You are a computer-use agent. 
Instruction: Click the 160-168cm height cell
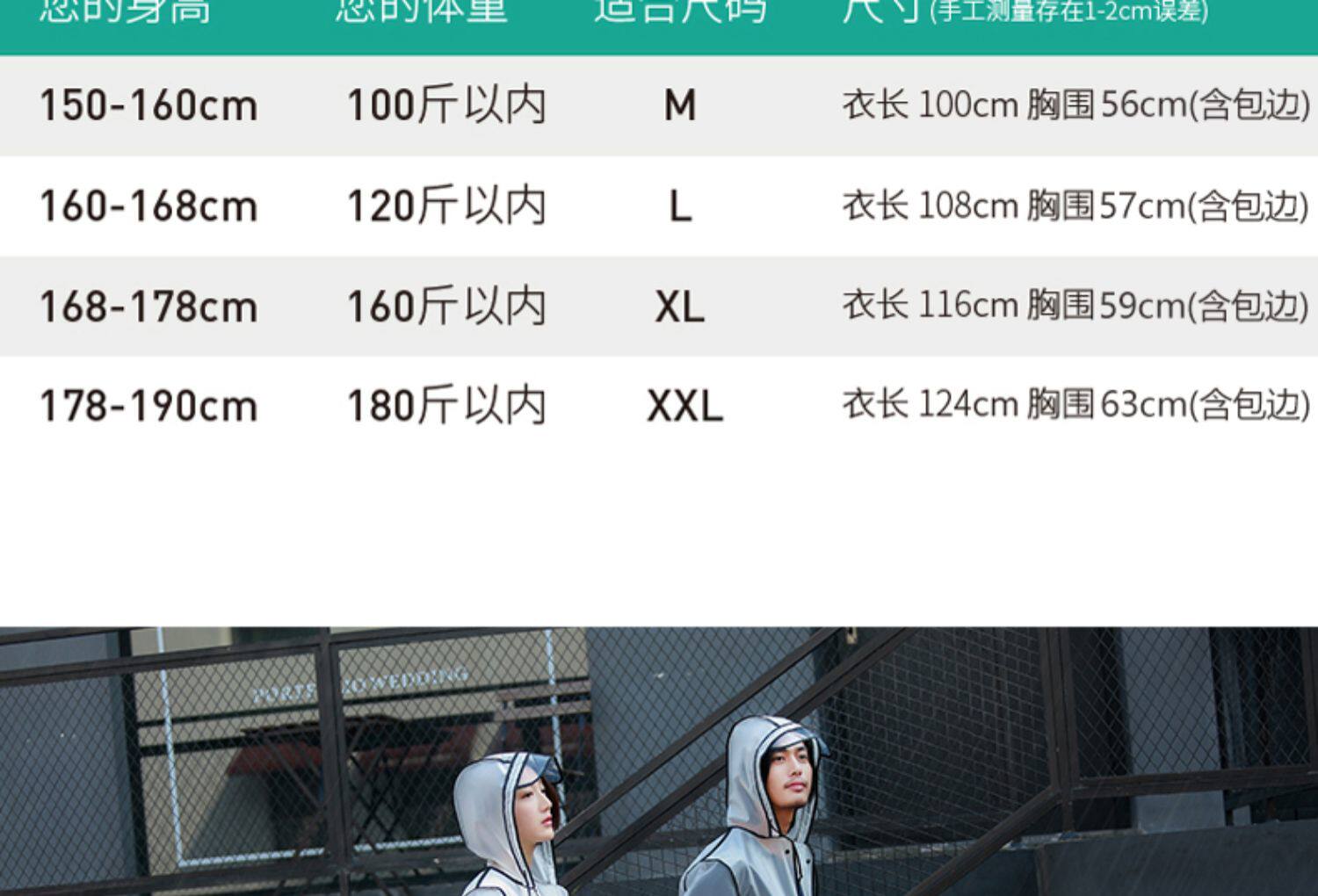coord(148,206)
